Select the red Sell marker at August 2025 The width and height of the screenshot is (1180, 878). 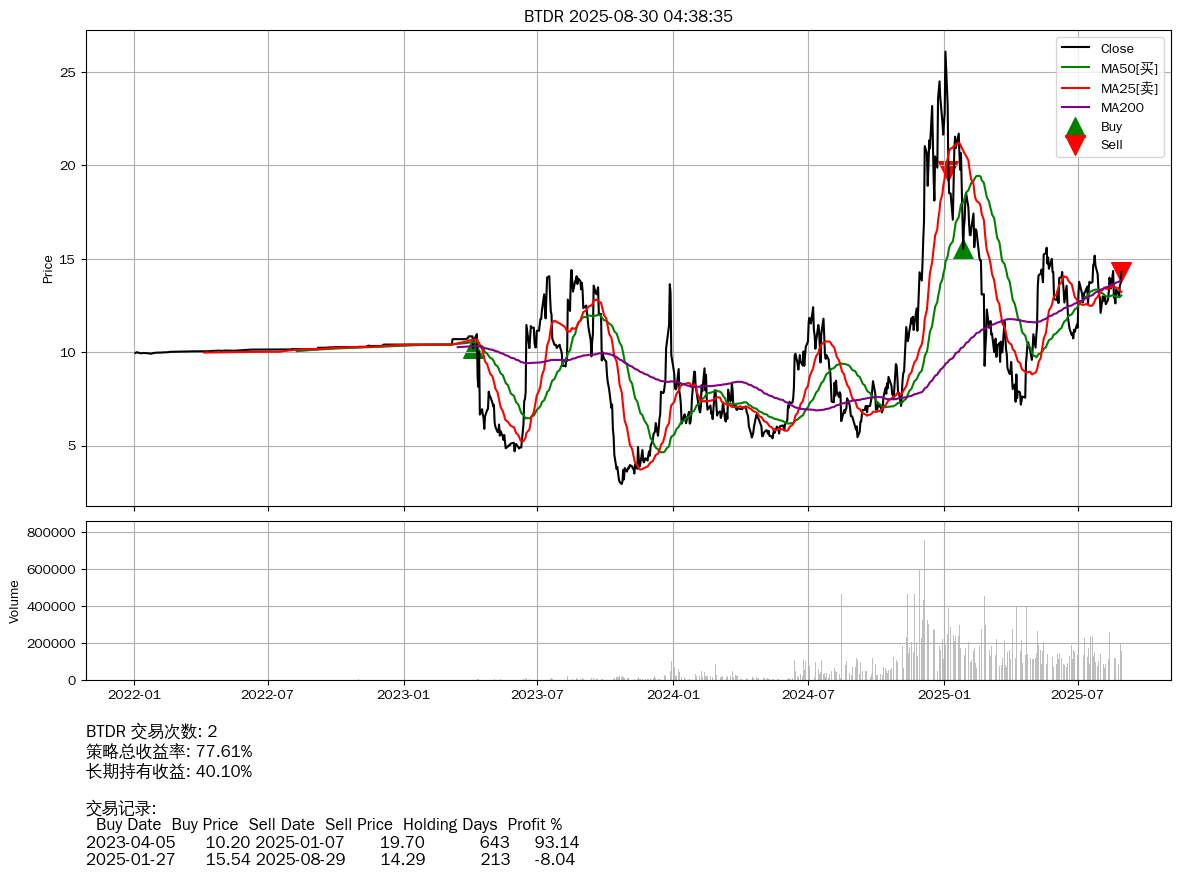[1121, 271]
